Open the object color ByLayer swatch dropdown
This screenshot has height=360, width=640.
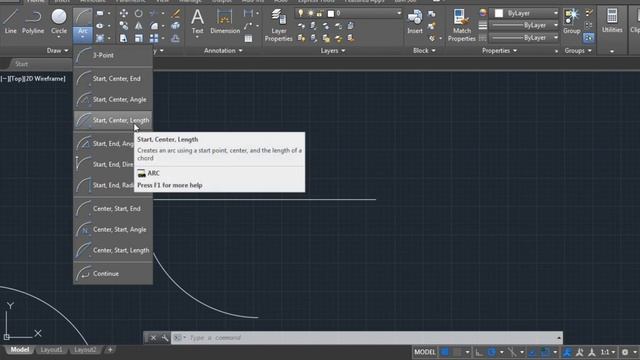click(524, 13)
